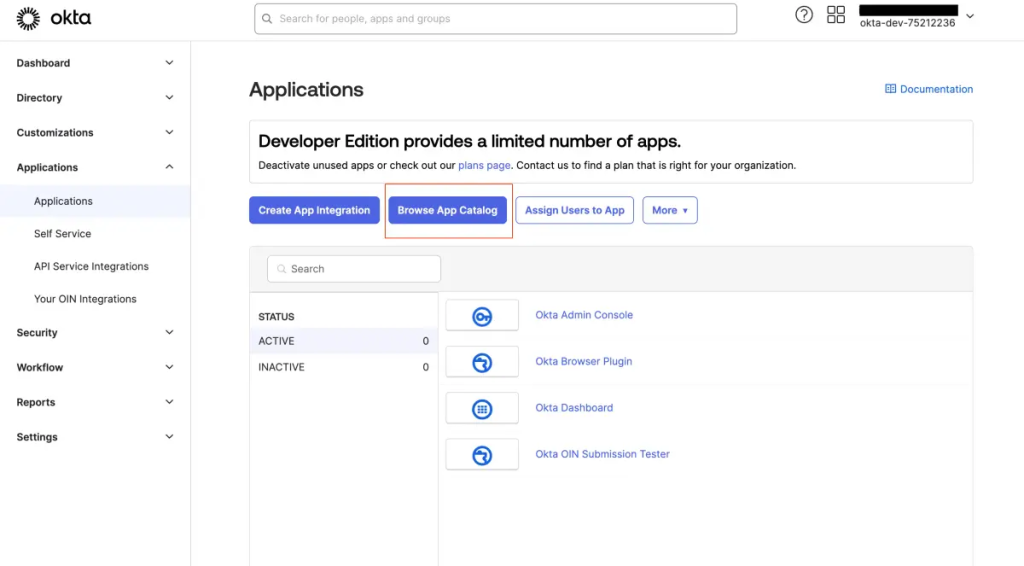
Task: Expand the Workflow section chevron
Action: (169, 367)
